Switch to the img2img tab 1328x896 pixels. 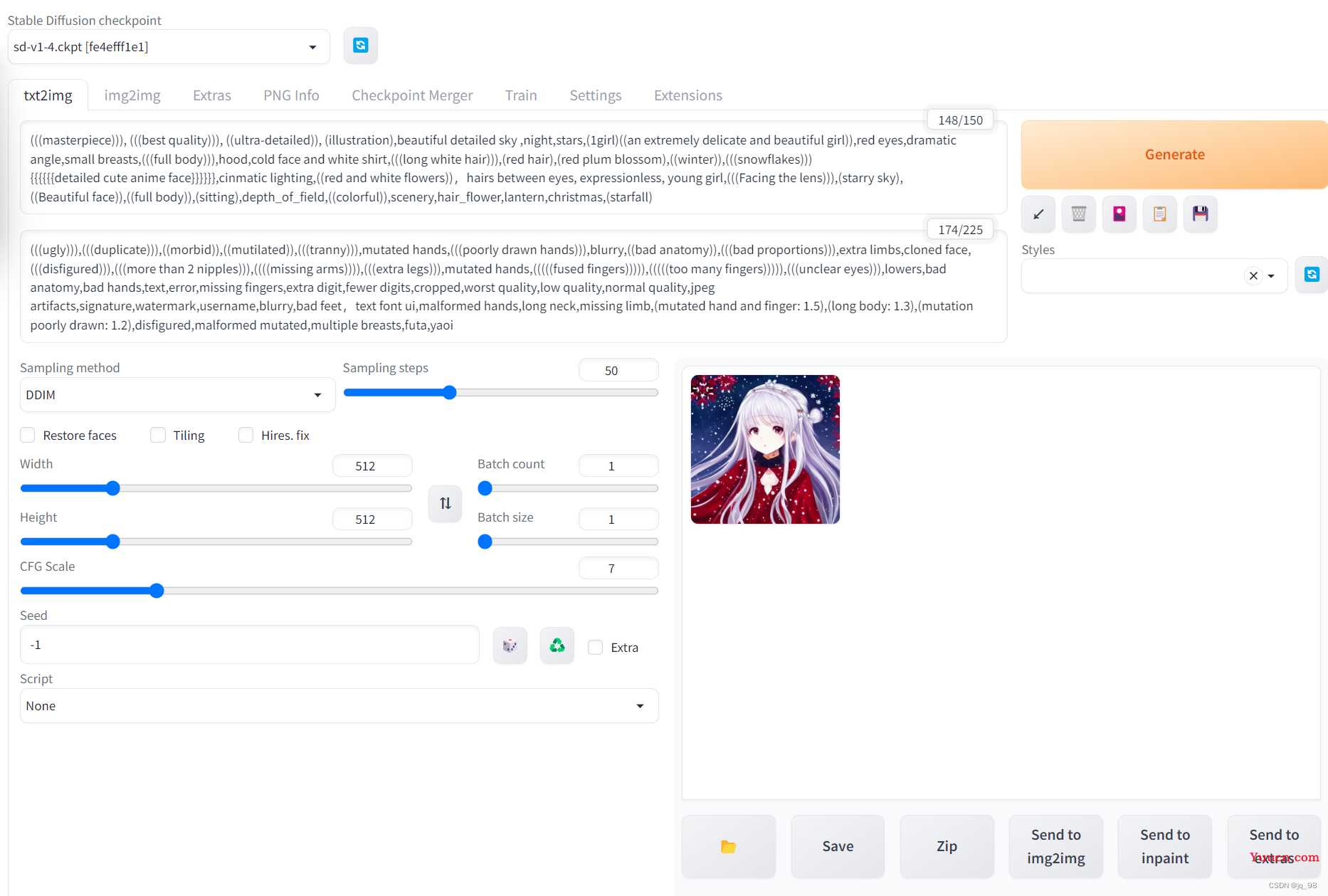[132, 95]
